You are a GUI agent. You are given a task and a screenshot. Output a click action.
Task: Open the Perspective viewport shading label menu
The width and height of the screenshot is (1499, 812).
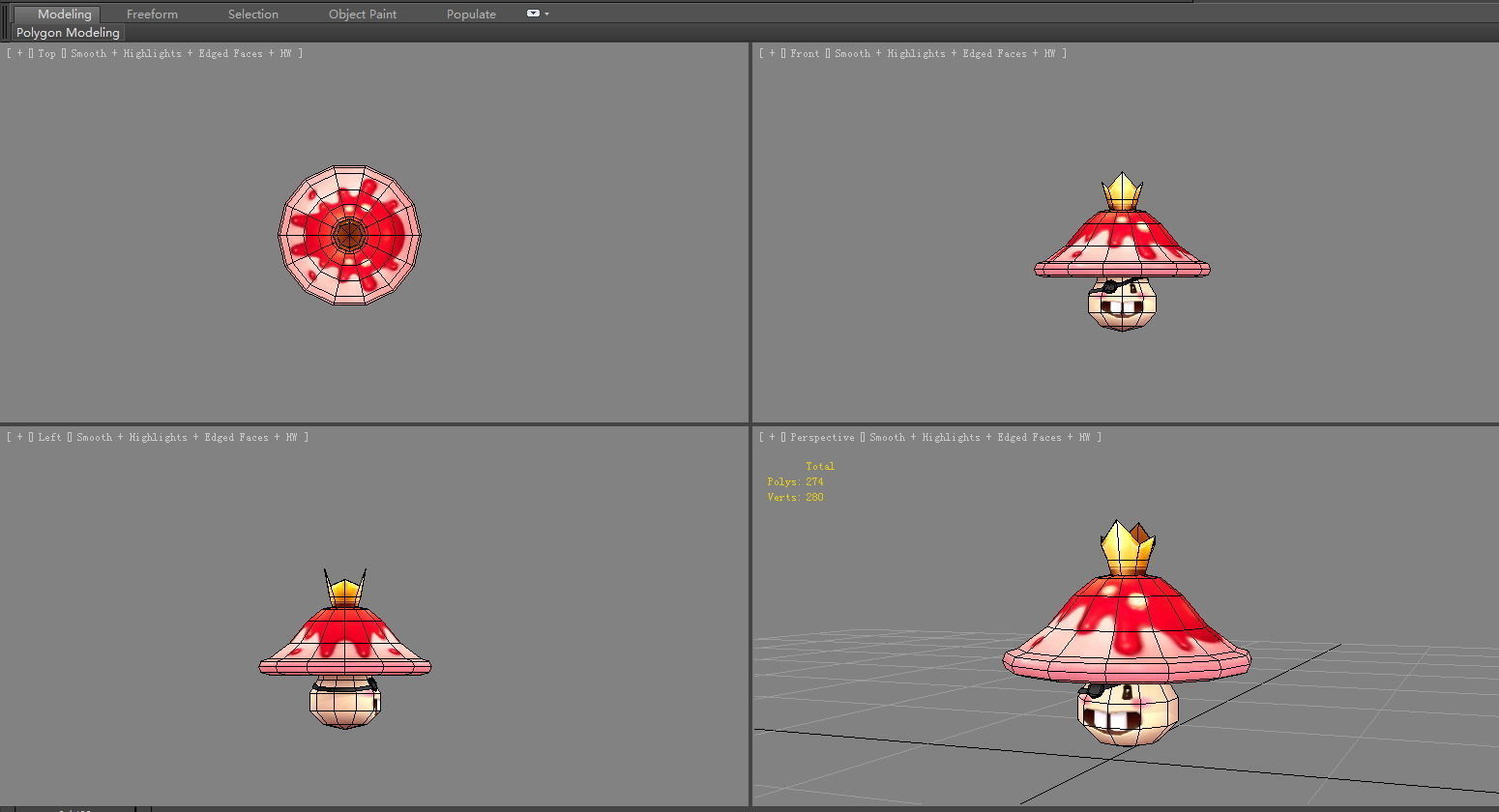pos(981,438)
